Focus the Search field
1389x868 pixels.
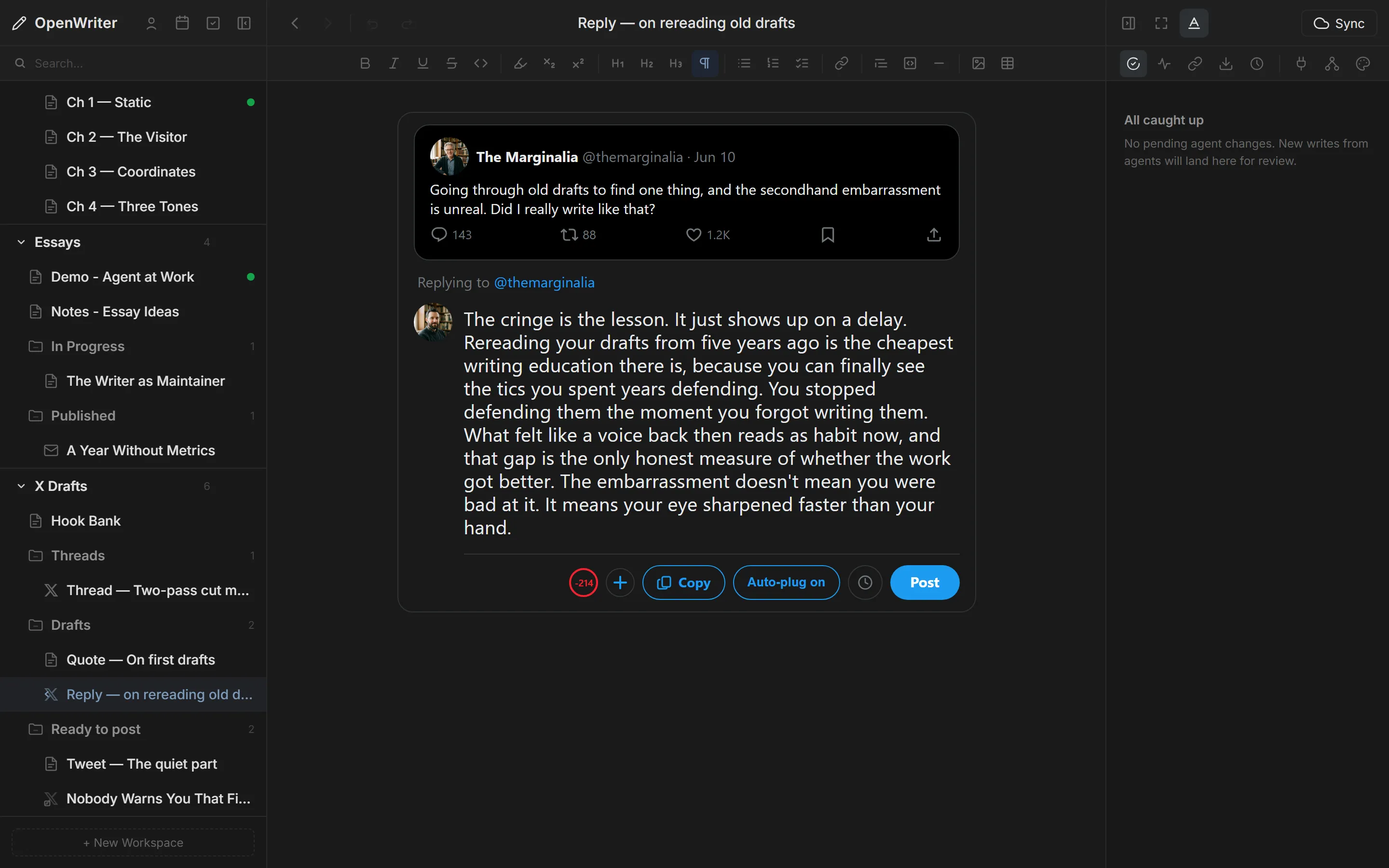[133, 63]
